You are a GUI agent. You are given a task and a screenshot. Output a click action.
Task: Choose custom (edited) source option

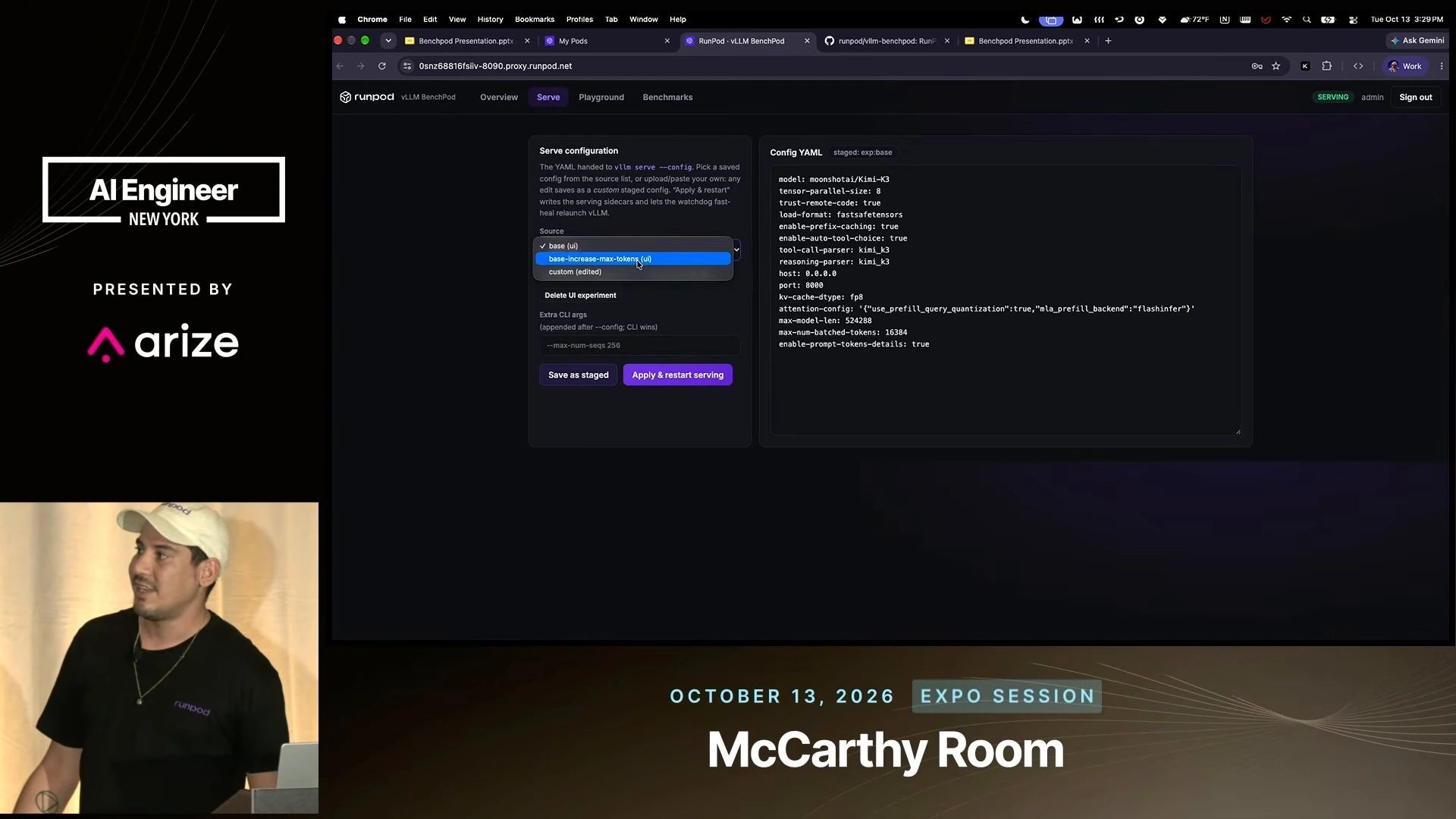coord(633,271)
